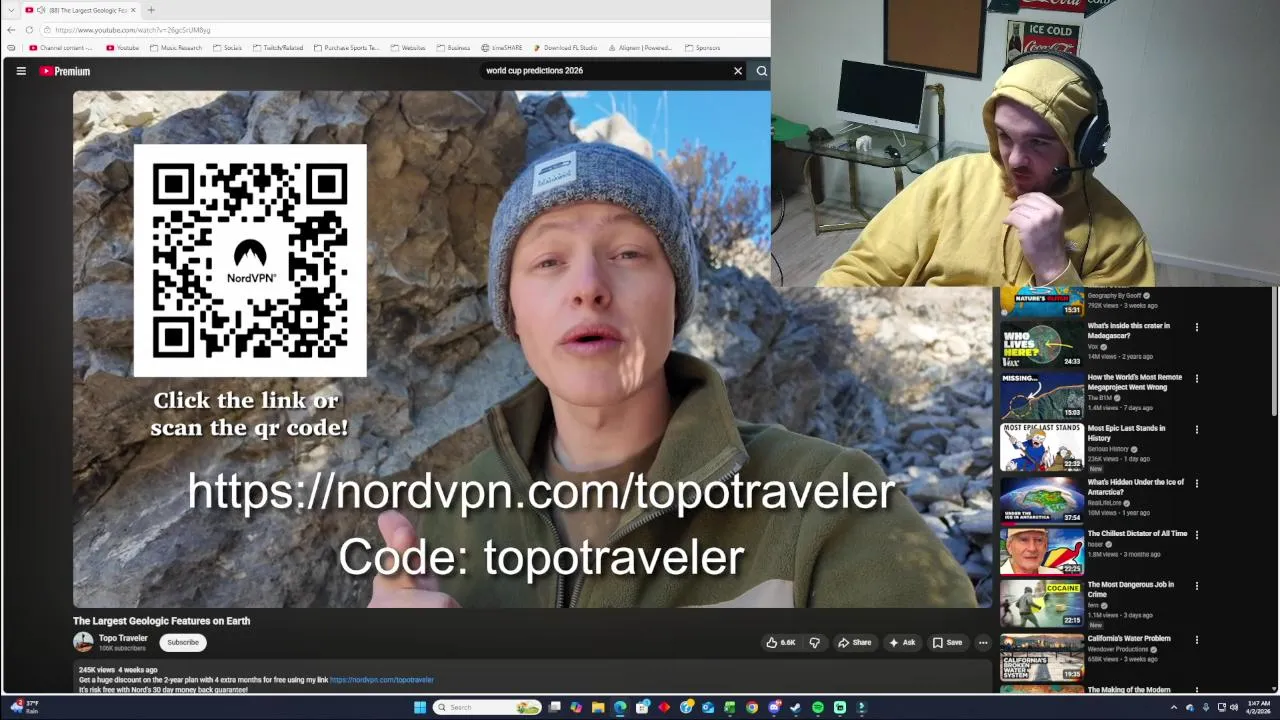Open the 'Topo Traveler' channel name link
The height and width of the screenshot is (720, 1280).
(x=123, y=638)
